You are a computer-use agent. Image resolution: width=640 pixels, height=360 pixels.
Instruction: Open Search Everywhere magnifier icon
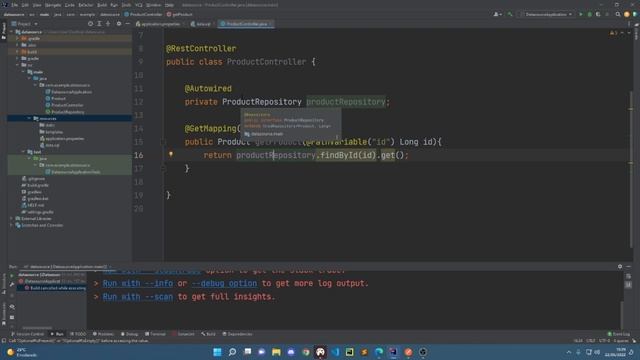pyautogui.click(x=618, y=14)
